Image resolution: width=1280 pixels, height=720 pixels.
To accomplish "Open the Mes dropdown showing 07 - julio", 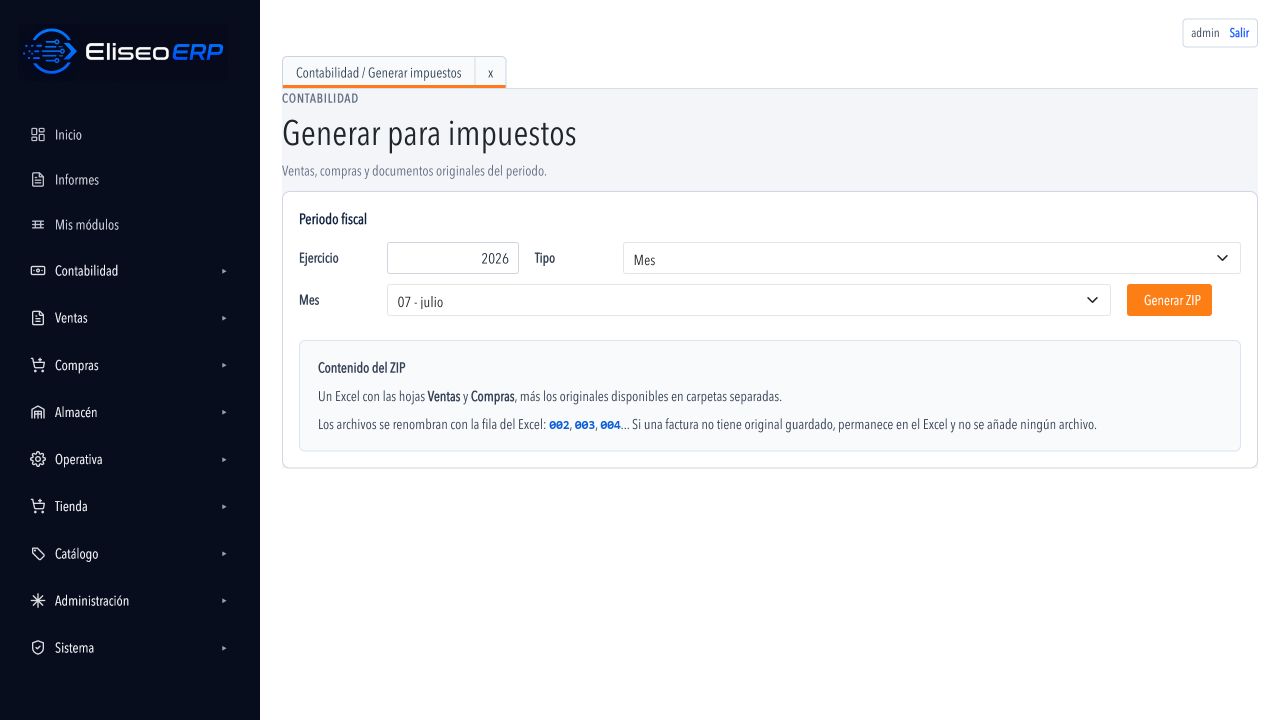I will pos(748,300).
